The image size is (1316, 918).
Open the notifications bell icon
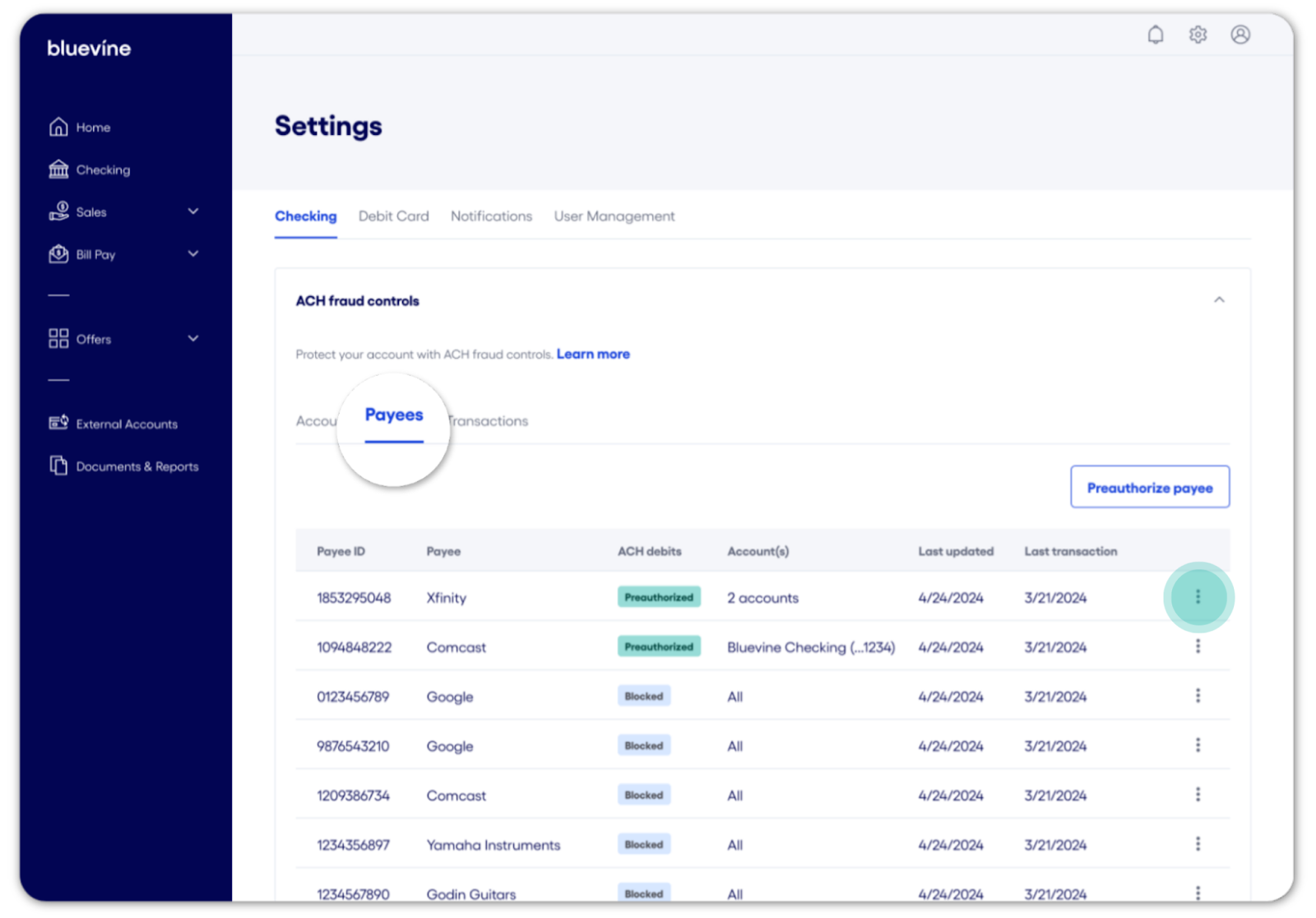pyautogui.click(x=1156, y=35)
